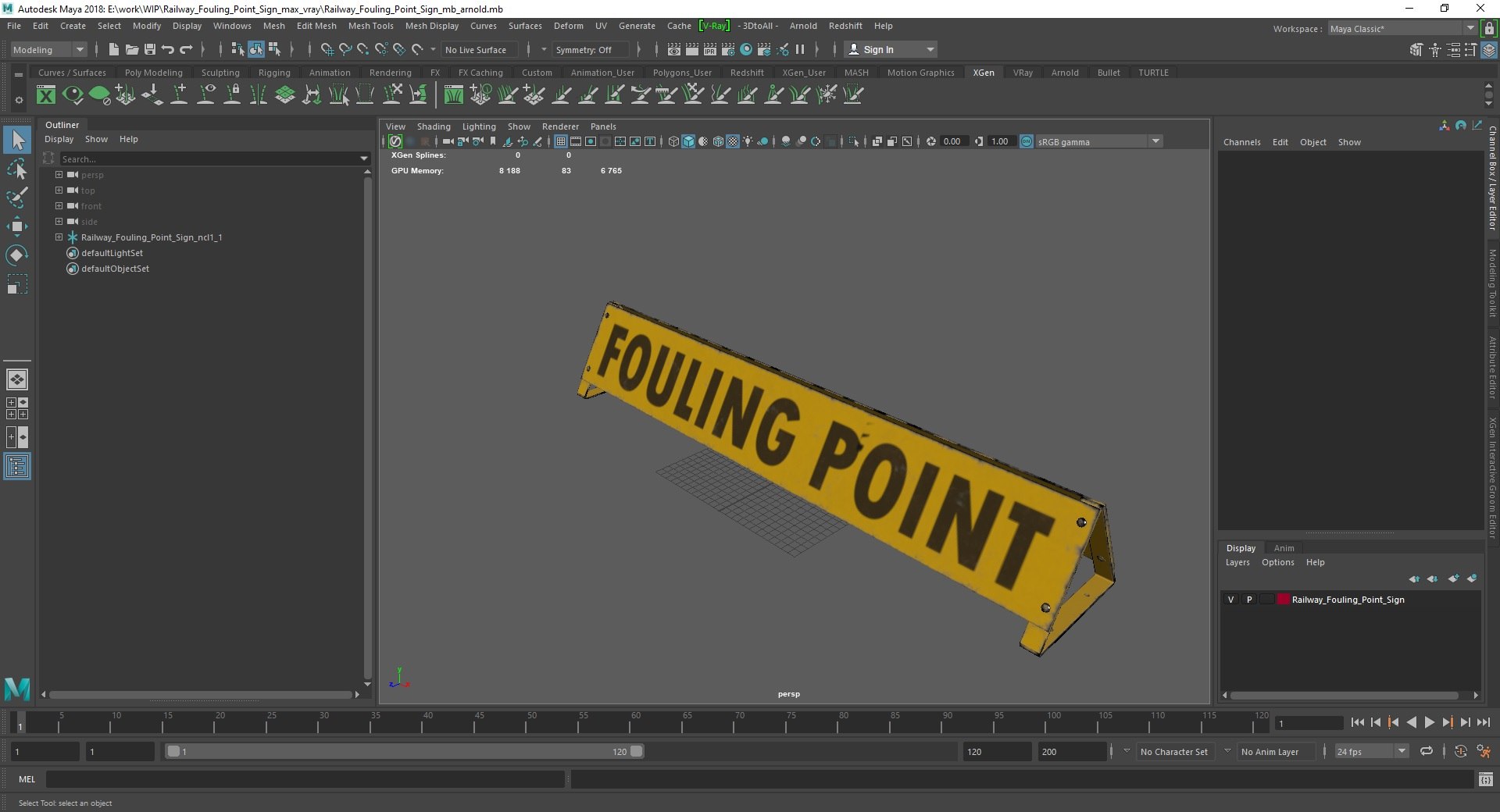The width and height of the screenshot is (1500, 812).
Task: Open viewport Renderer menu
Action: pyautogui.click(x=560, y=126)
